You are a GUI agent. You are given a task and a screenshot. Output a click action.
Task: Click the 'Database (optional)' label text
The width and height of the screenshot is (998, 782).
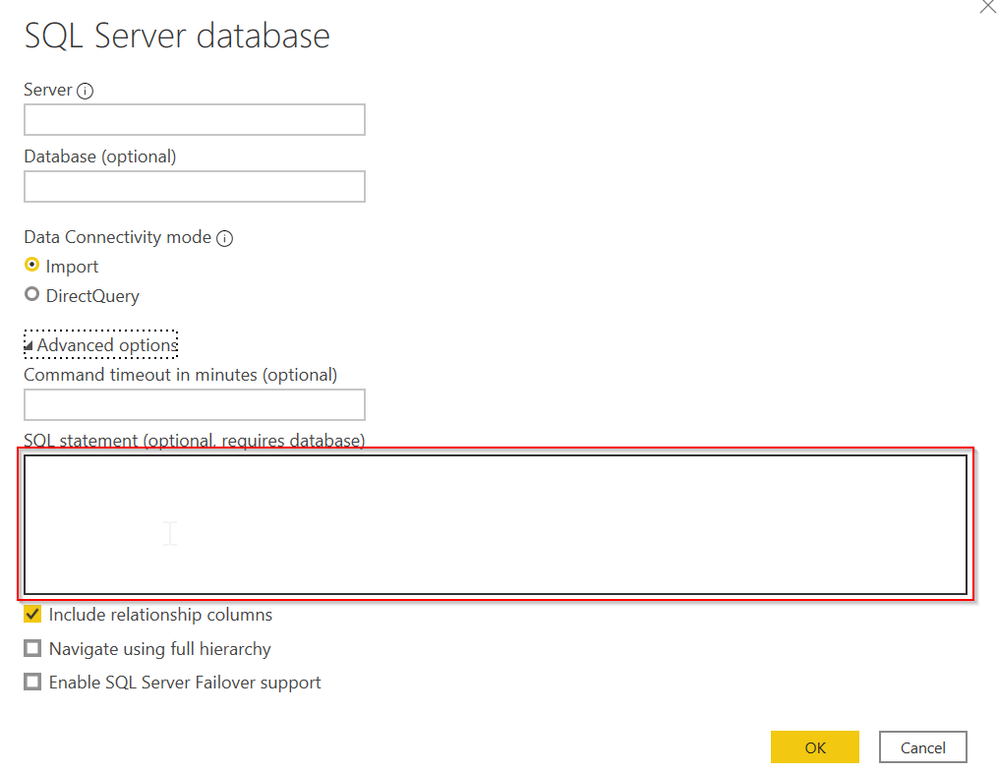pyautogui.click(x=100, y=157)
